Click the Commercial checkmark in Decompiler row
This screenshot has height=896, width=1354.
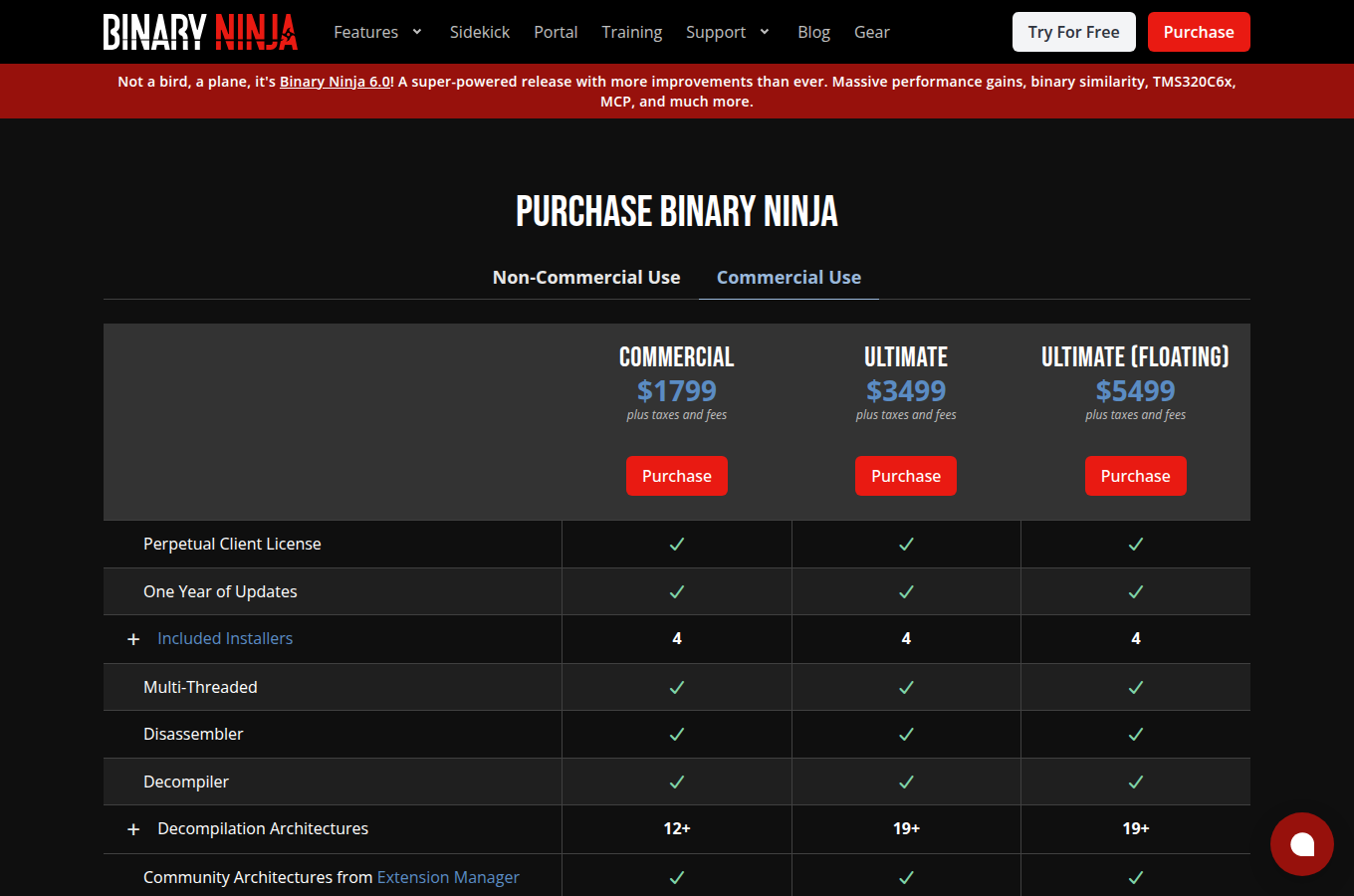click(x=677, y=783)
